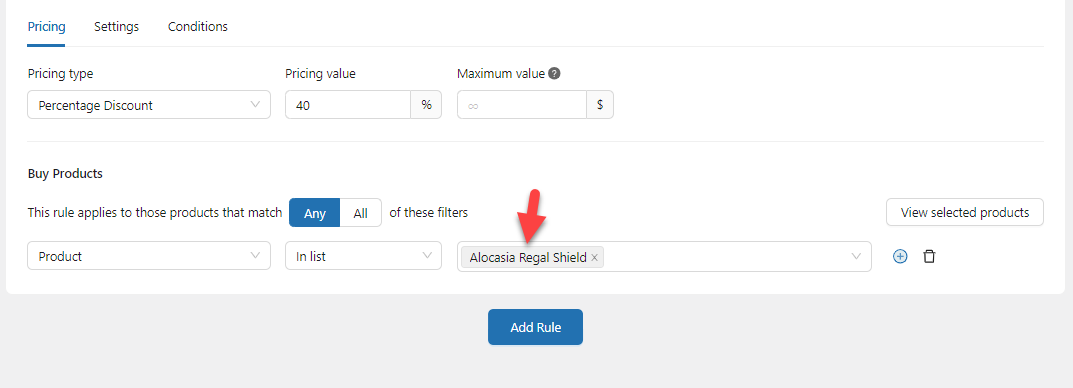Image resolution: width=1073 pixels, height=388 pixels.
Task: Switch to the Conditions tab
Action: [198, 27]
